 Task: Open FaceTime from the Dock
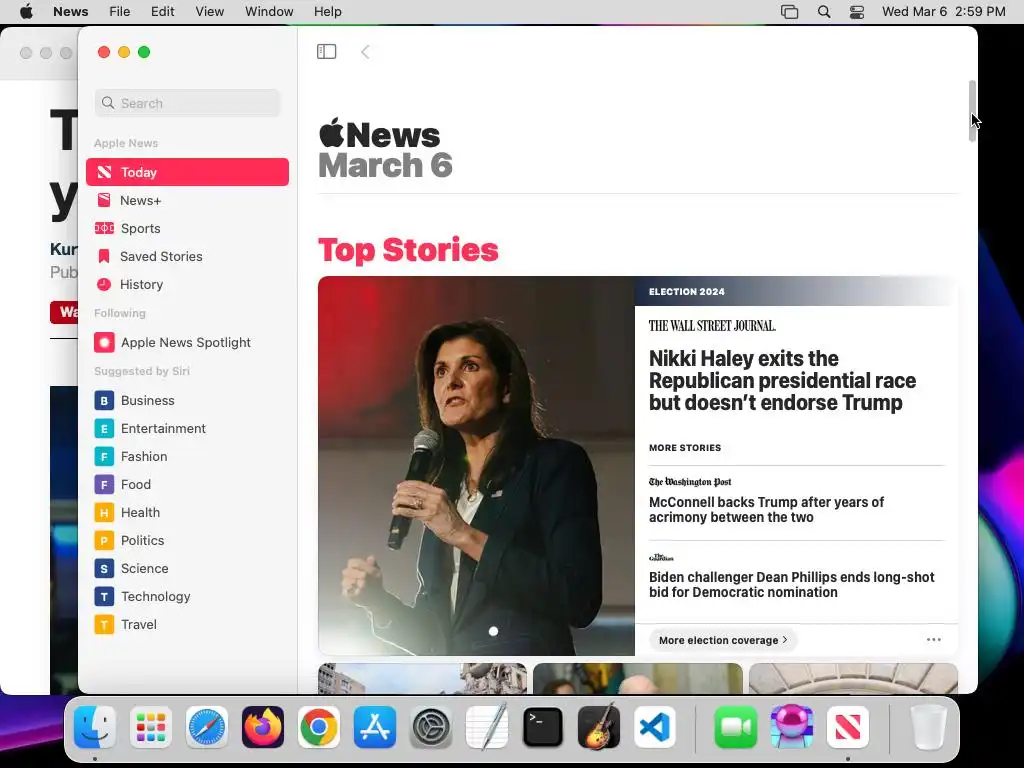pos(735,727)
